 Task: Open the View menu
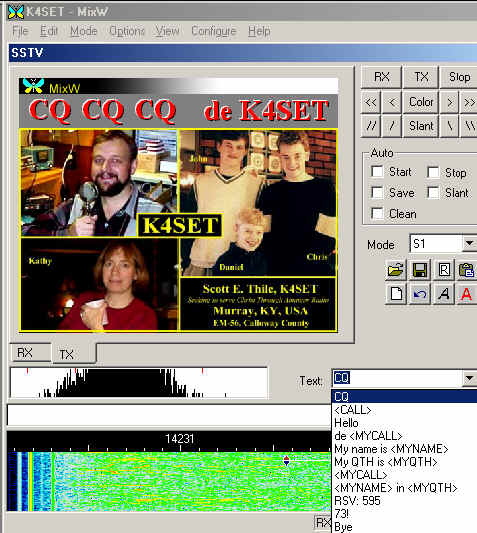167,31
